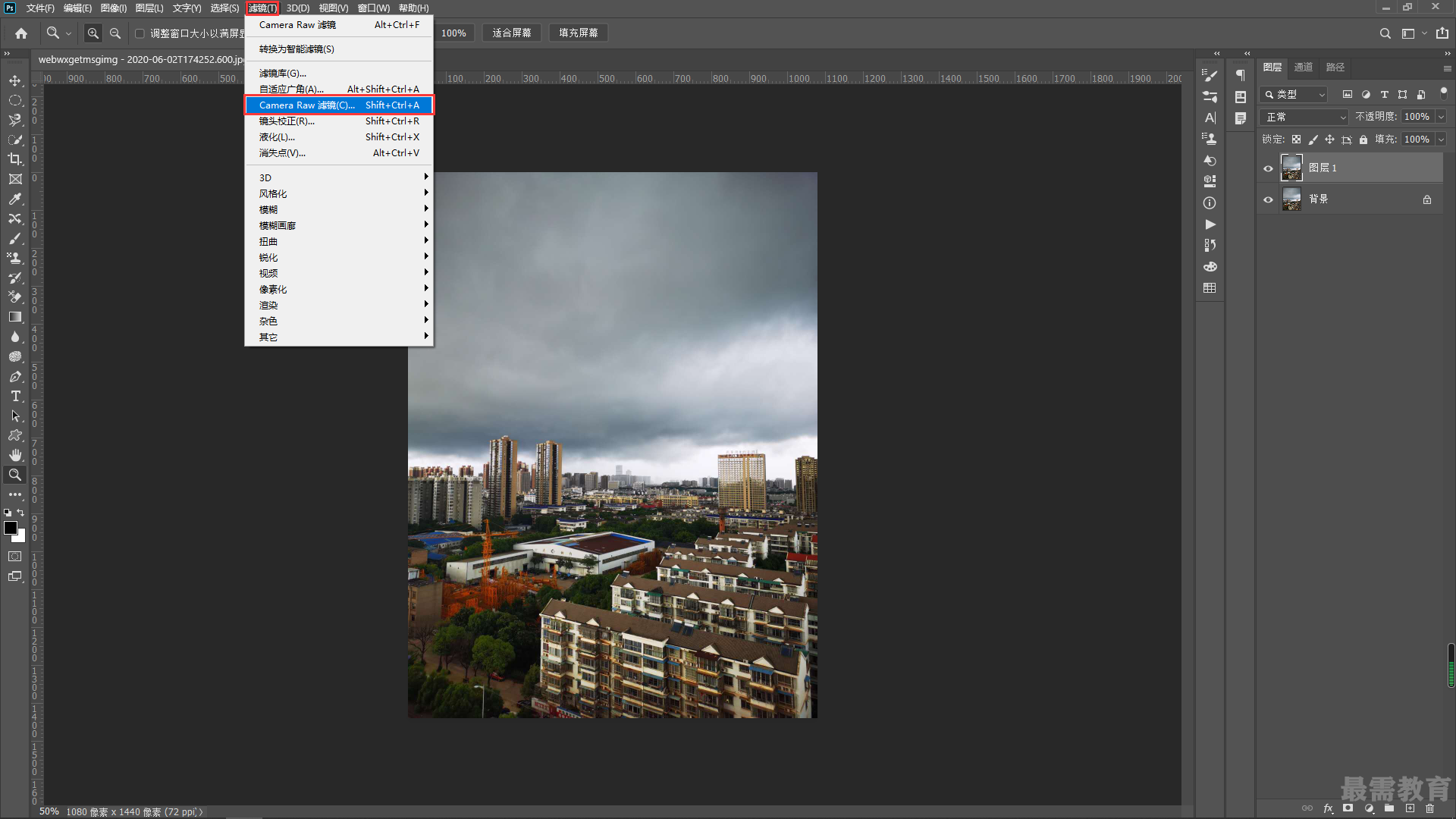Select the Lasso tool in toolbar
This screenshot has width=1456, height=819.
[15, 120]
